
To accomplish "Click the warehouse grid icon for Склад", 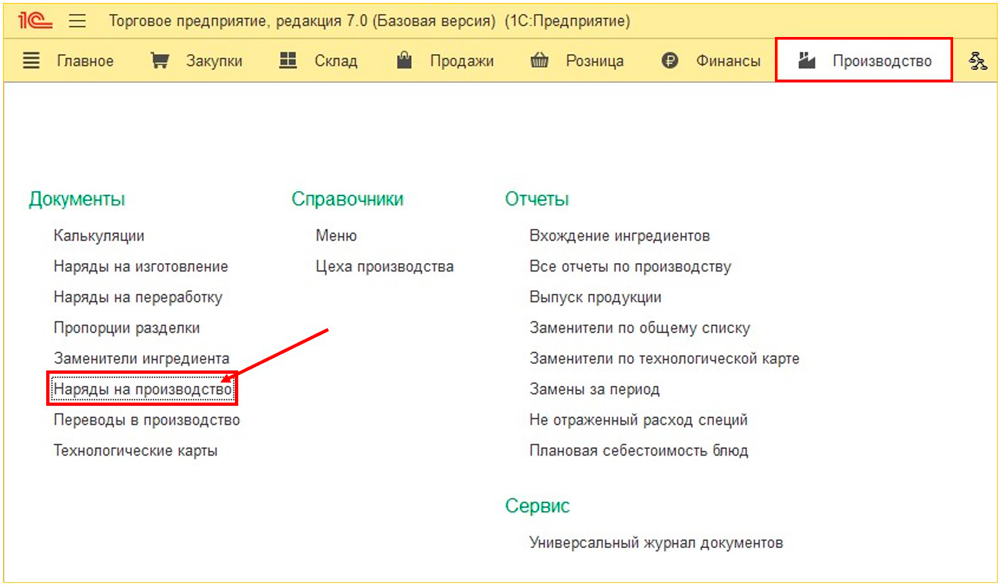I will pyautogui.click(x=288, y=61).
